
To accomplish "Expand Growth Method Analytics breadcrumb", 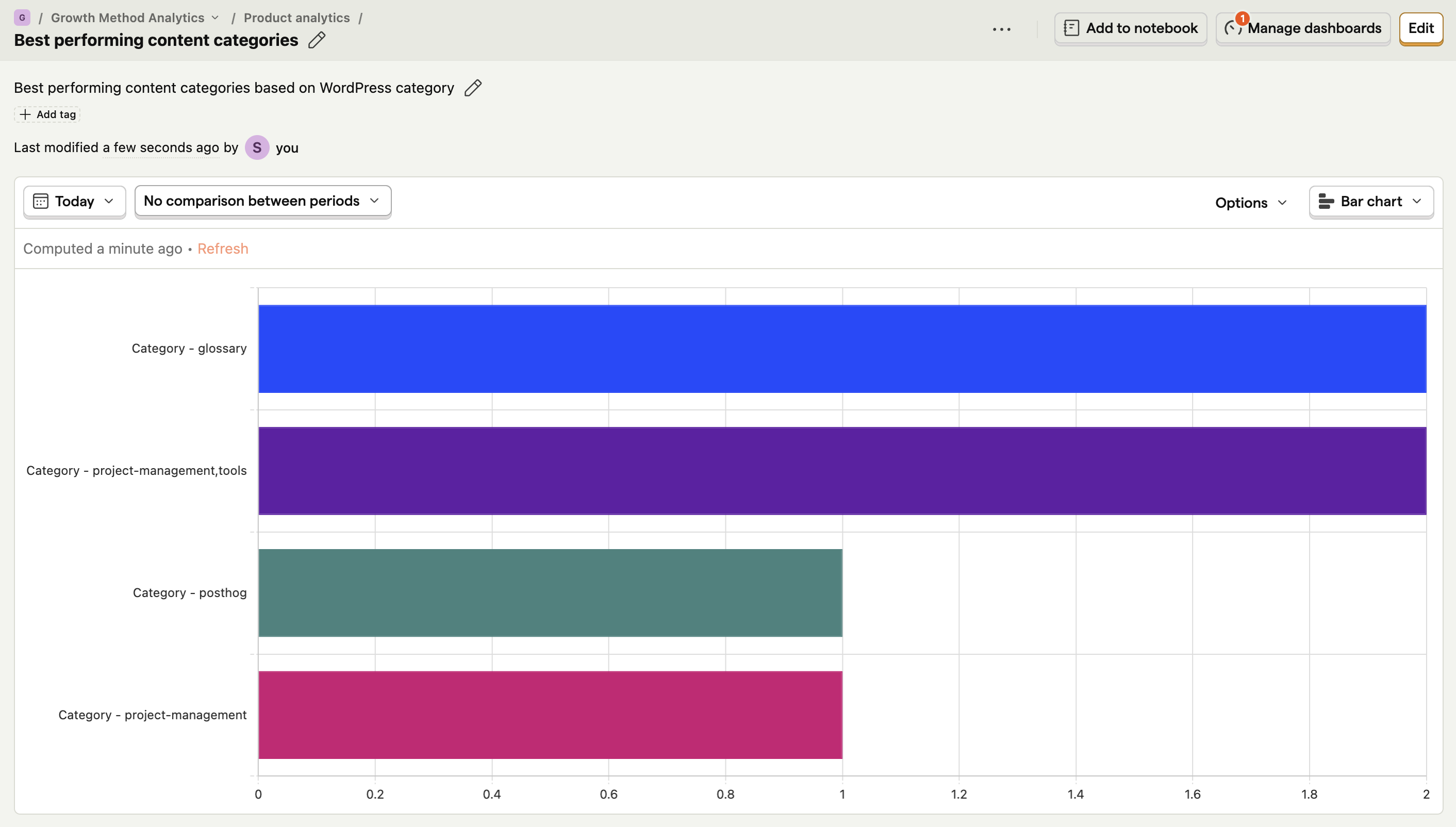I will [x=135, y=18].
